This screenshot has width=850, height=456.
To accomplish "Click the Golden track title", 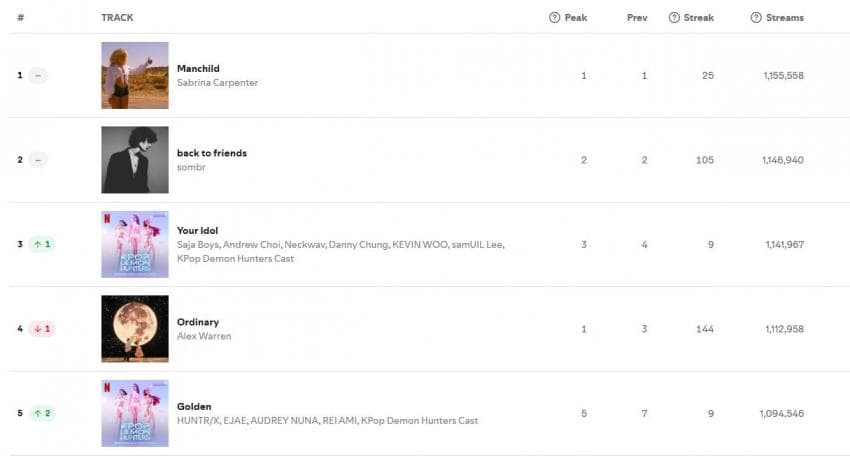I will pos(194,406).
